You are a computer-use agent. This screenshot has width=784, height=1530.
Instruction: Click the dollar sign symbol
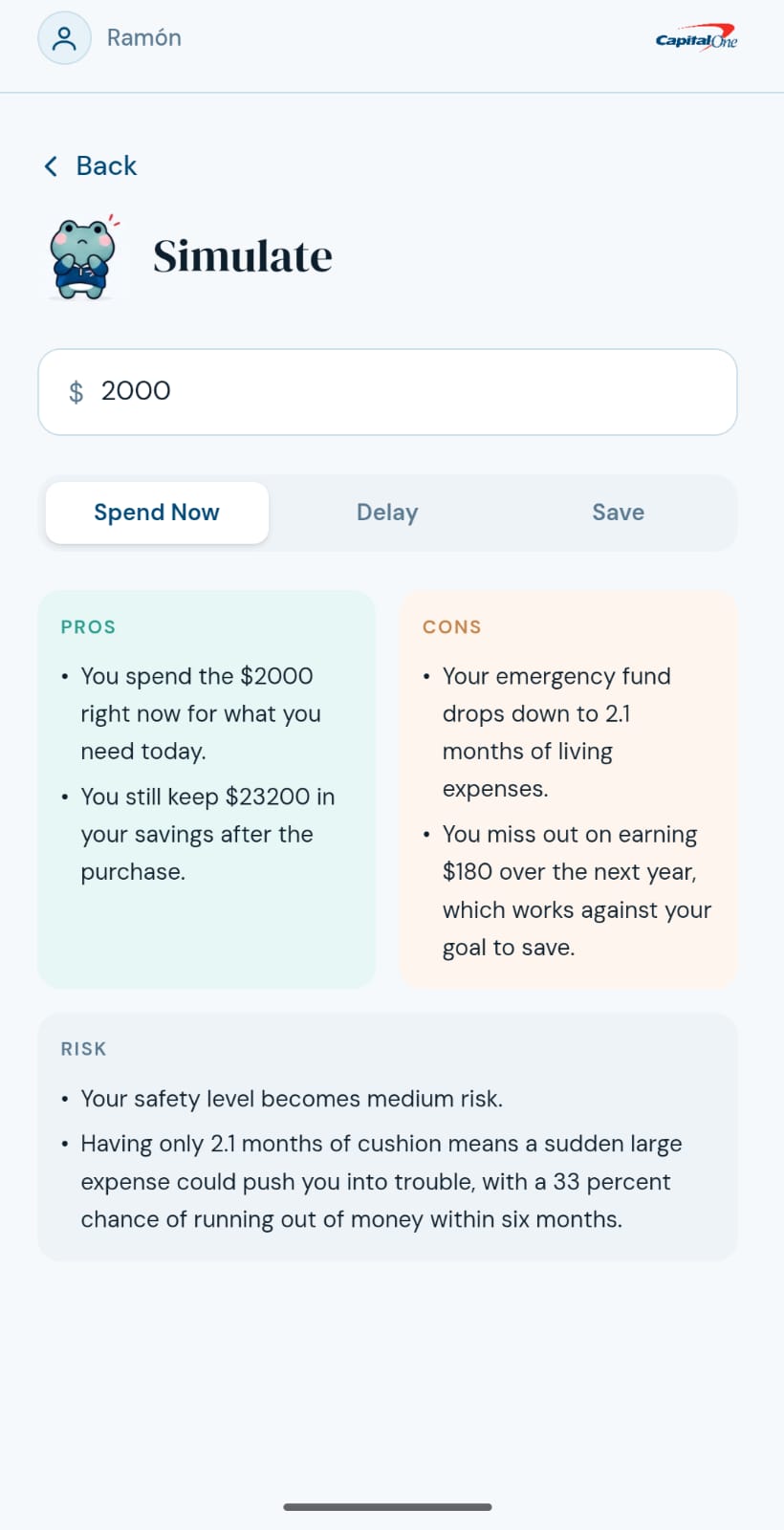click(x=76, y=392)
